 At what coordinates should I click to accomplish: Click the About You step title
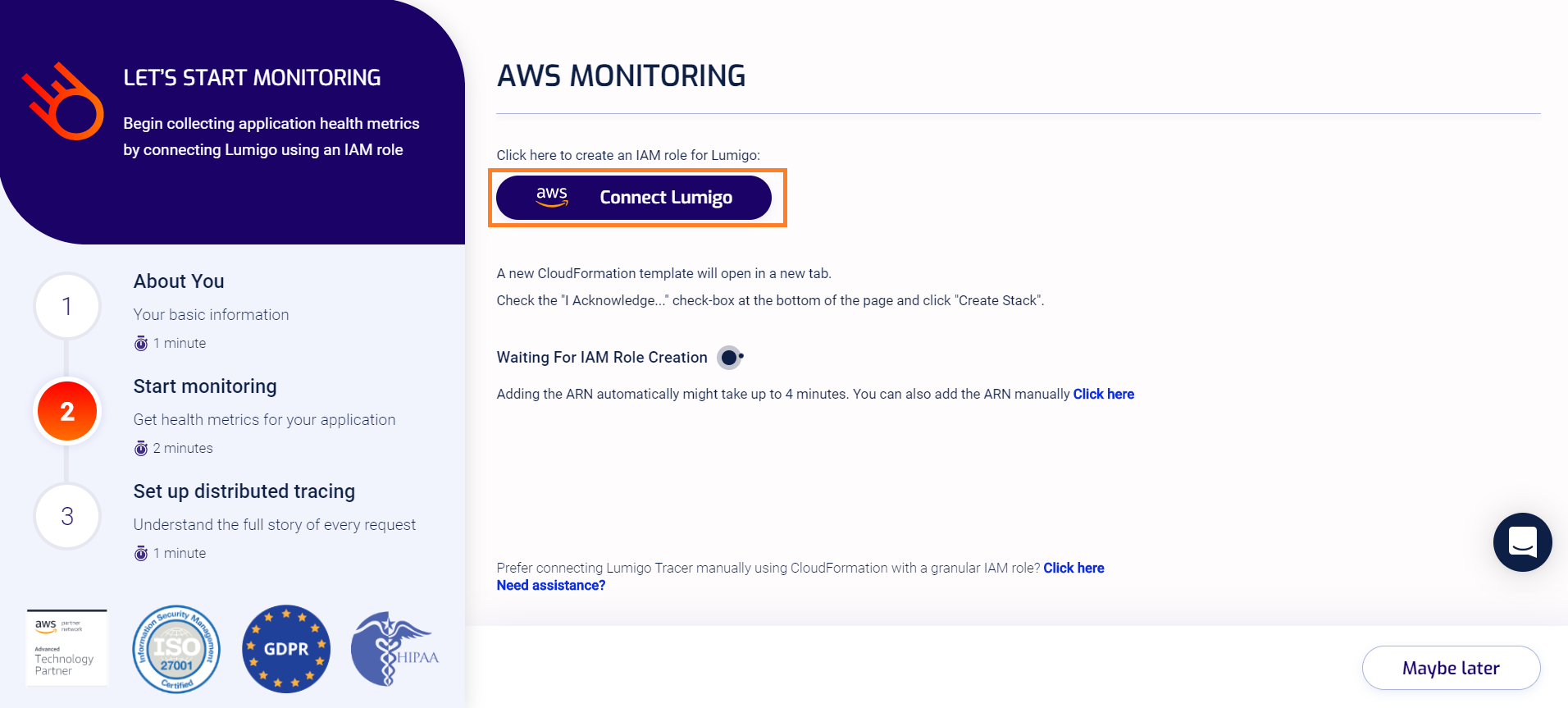click(179, 281)
